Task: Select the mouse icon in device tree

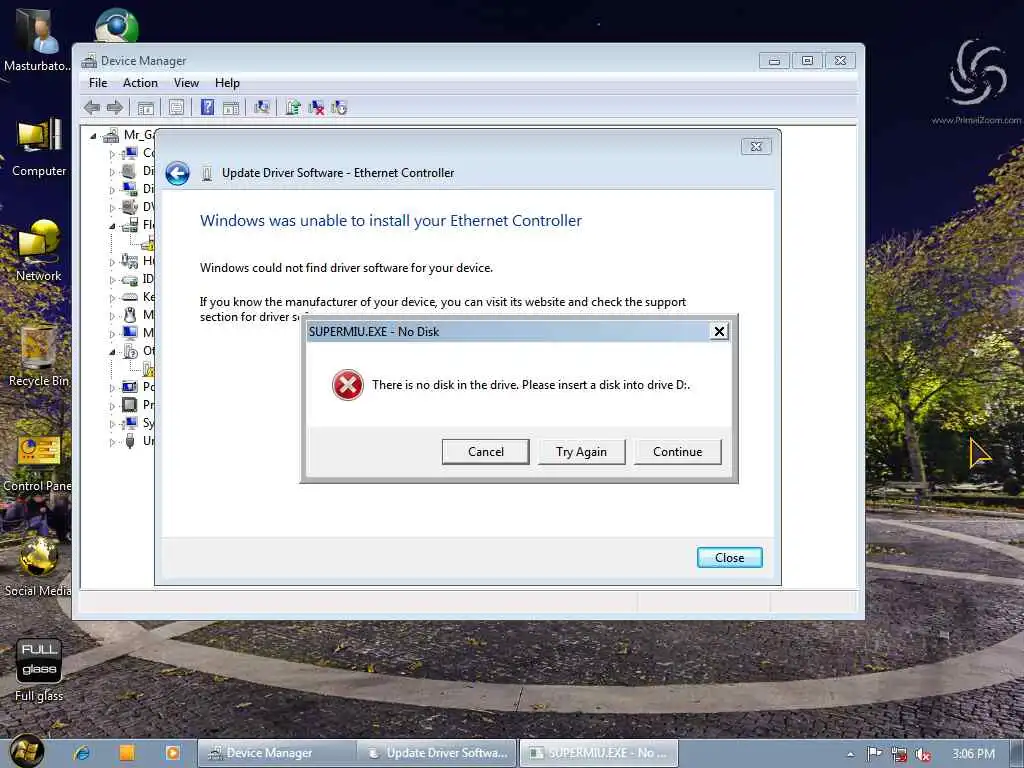Action: [130, 315]
